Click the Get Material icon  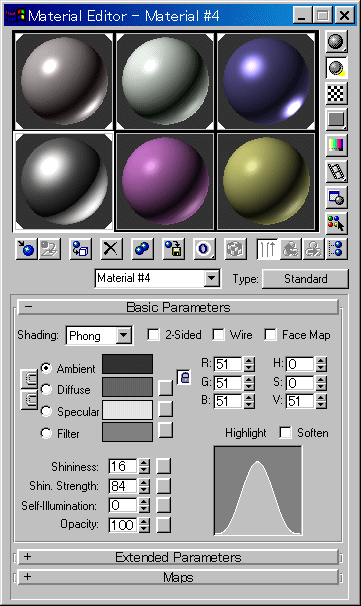coord(27,249)
